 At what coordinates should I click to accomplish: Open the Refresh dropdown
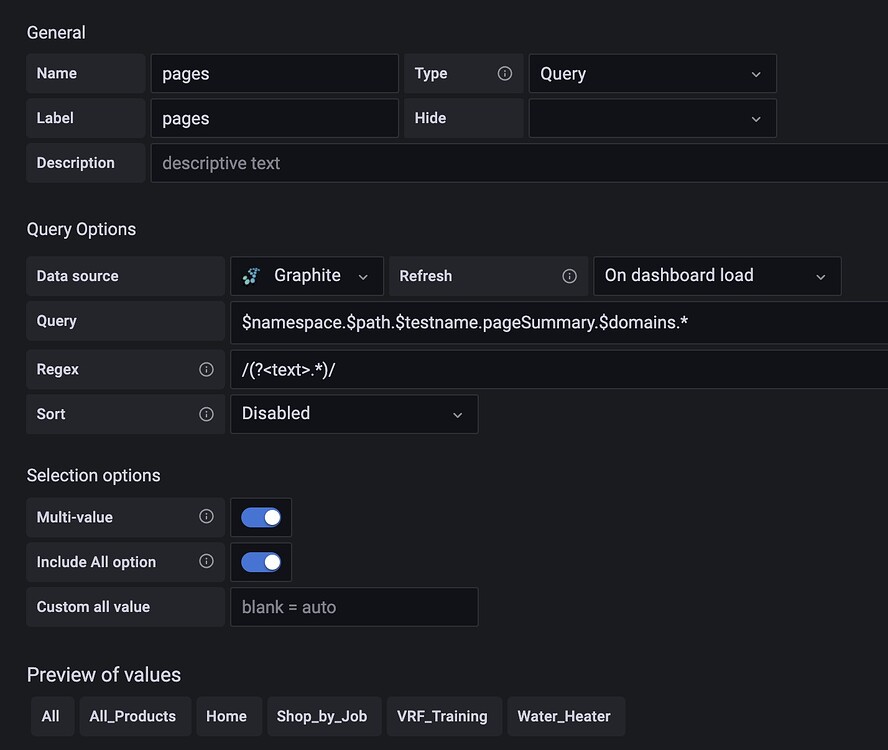click(716, 275)
